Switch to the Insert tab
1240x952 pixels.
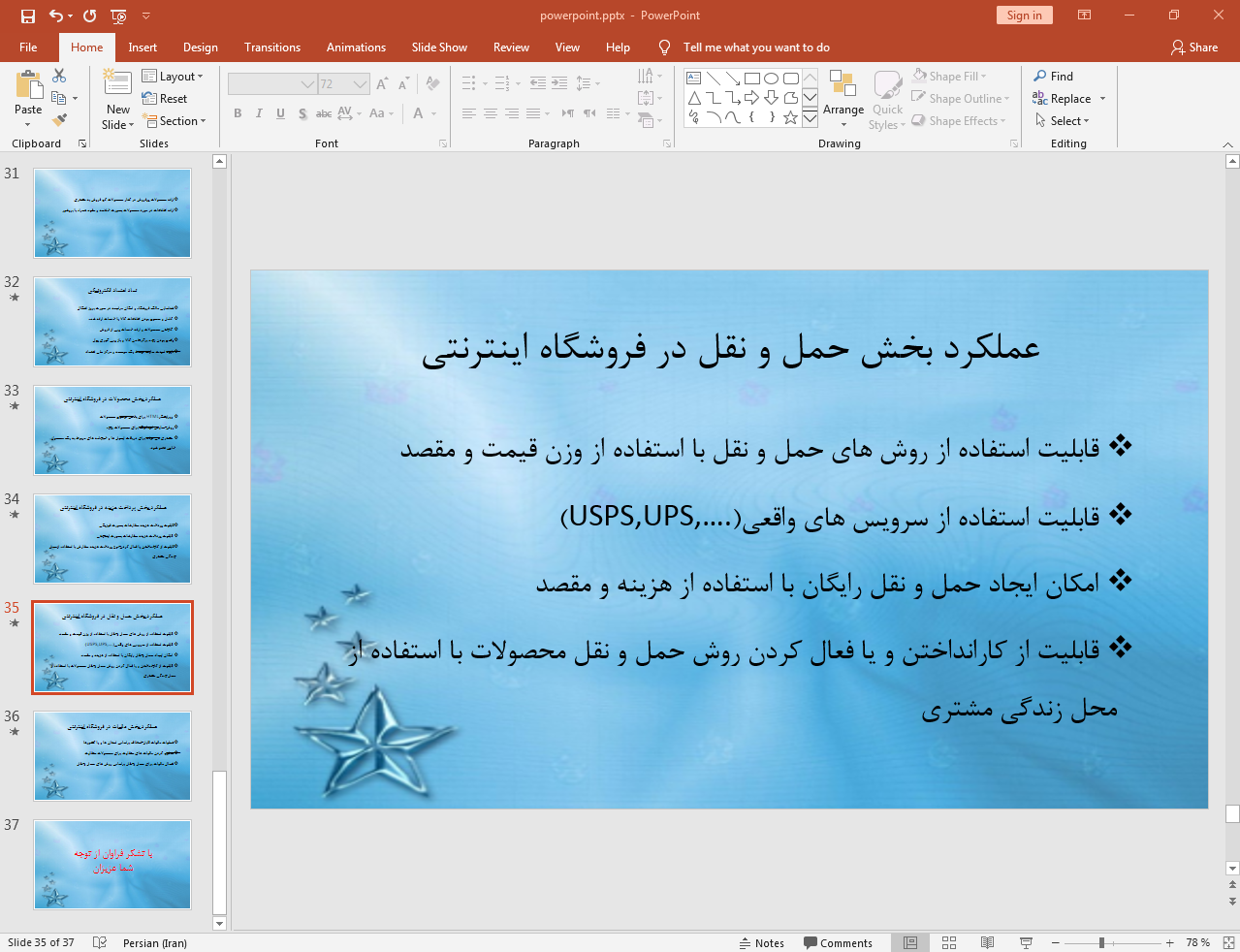click(x=143, y=47)
